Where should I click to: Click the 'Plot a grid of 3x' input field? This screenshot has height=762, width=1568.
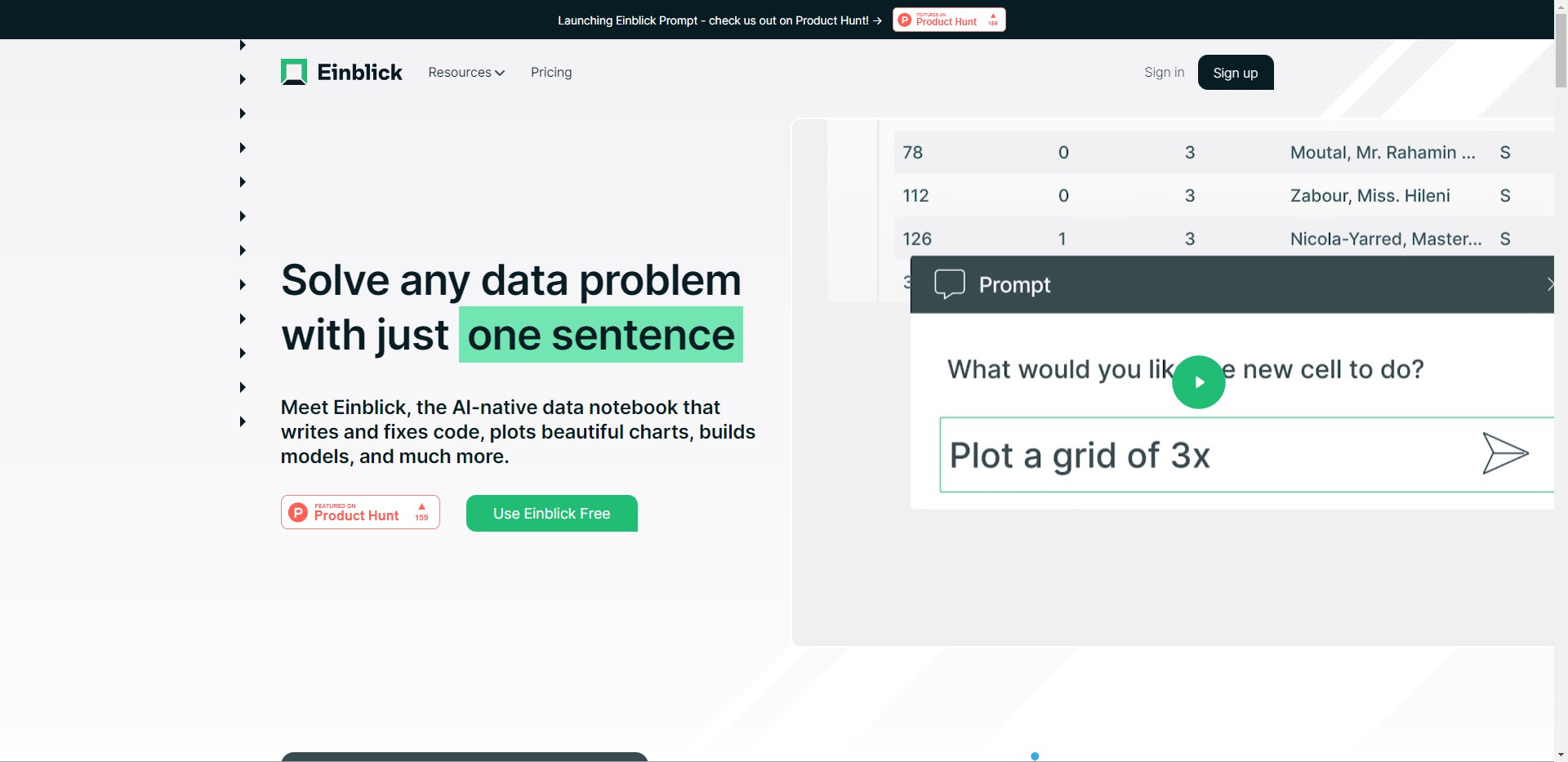point(1246,455)
